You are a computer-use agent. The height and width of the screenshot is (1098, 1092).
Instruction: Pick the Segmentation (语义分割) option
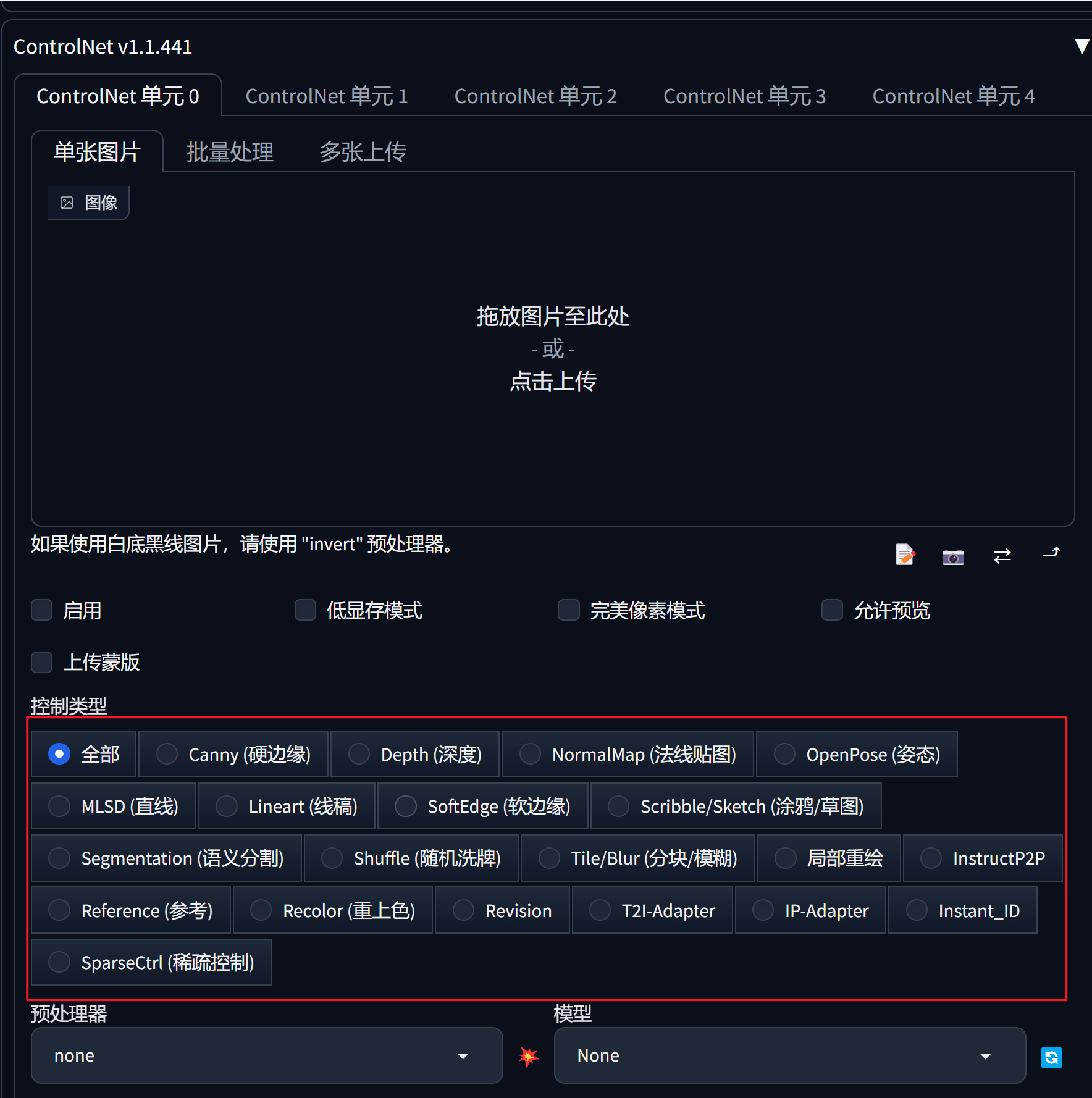(167, 858)
